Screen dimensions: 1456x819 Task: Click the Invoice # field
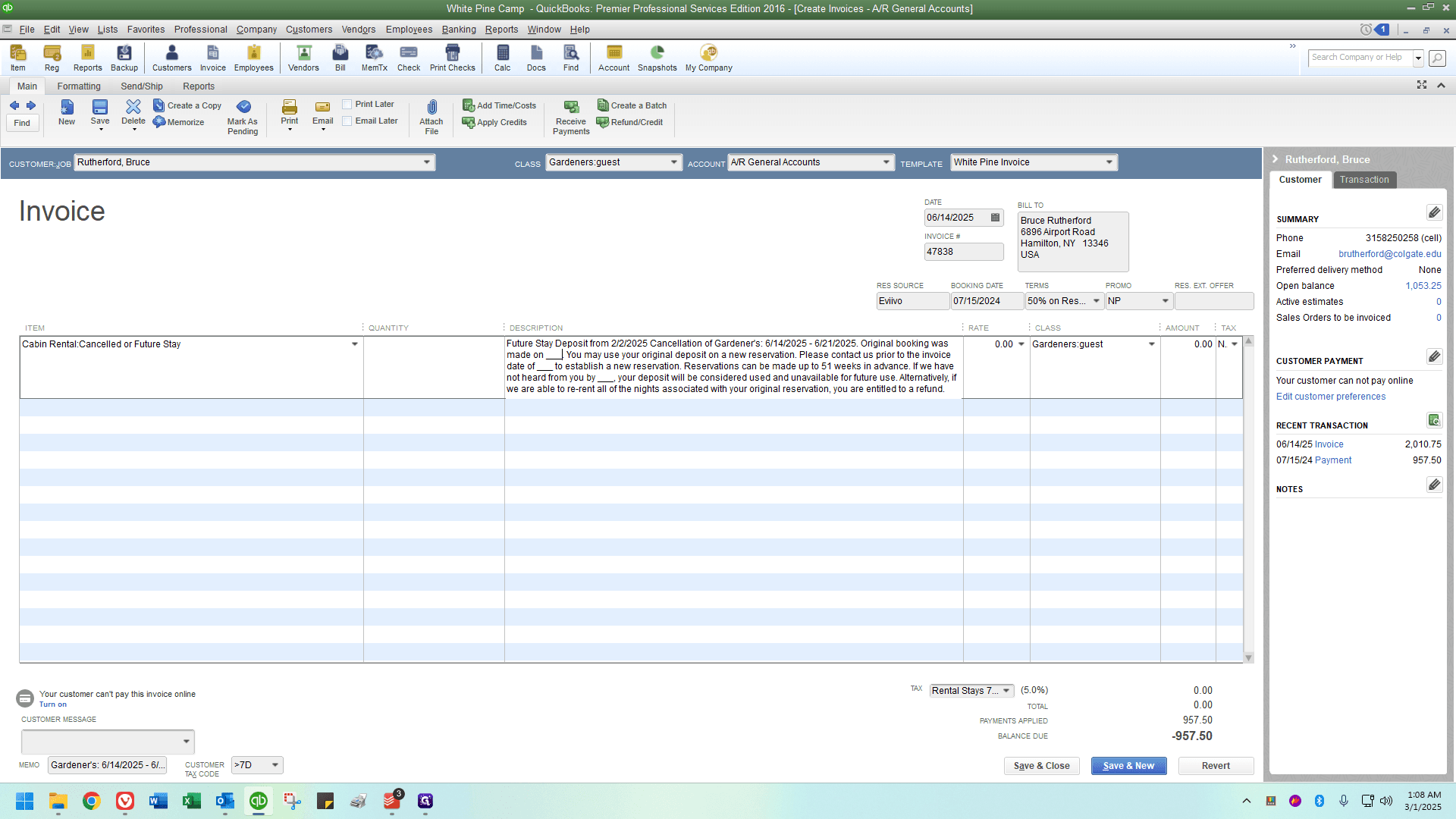tap(963, 252)
